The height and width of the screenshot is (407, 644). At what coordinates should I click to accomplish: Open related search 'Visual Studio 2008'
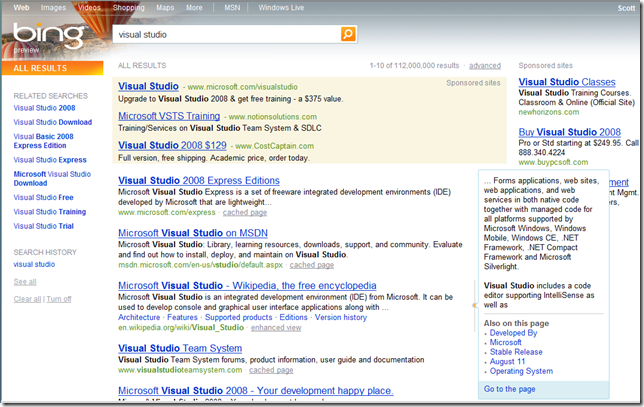[x=44, y=108]
